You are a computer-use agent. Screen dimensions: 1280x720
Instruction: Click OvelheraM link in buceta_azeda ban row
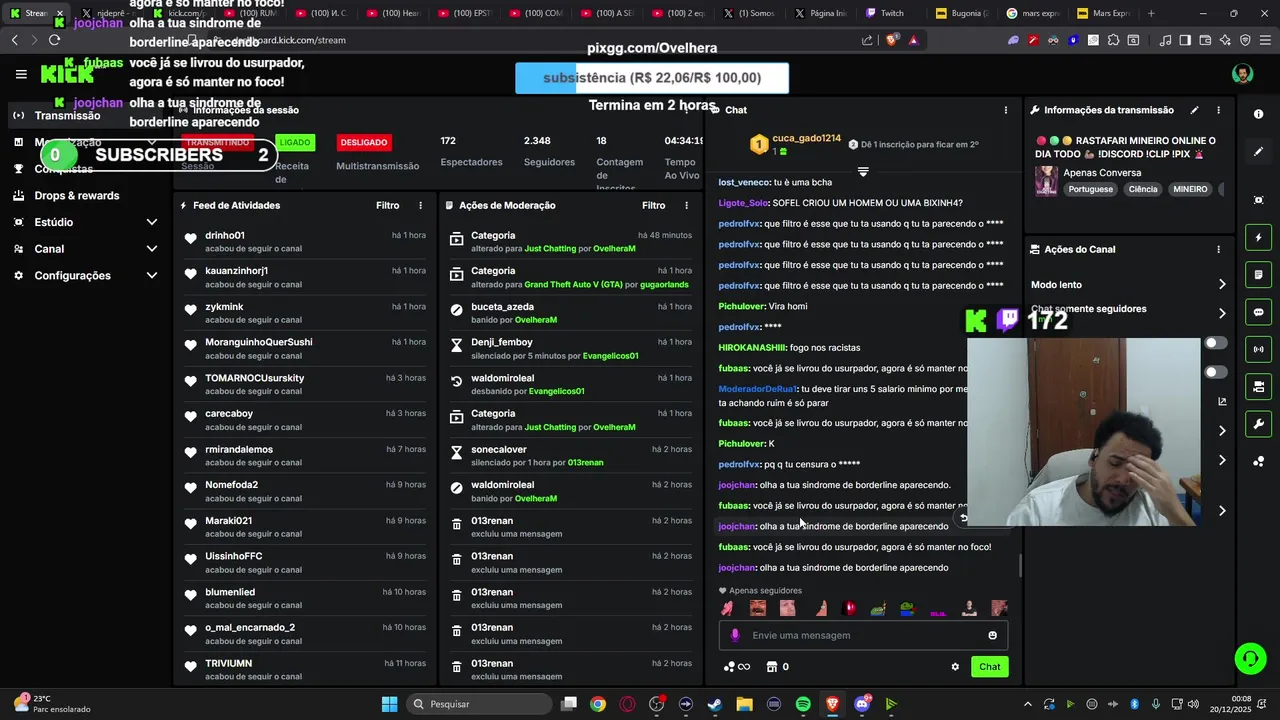tap(535, 320)
